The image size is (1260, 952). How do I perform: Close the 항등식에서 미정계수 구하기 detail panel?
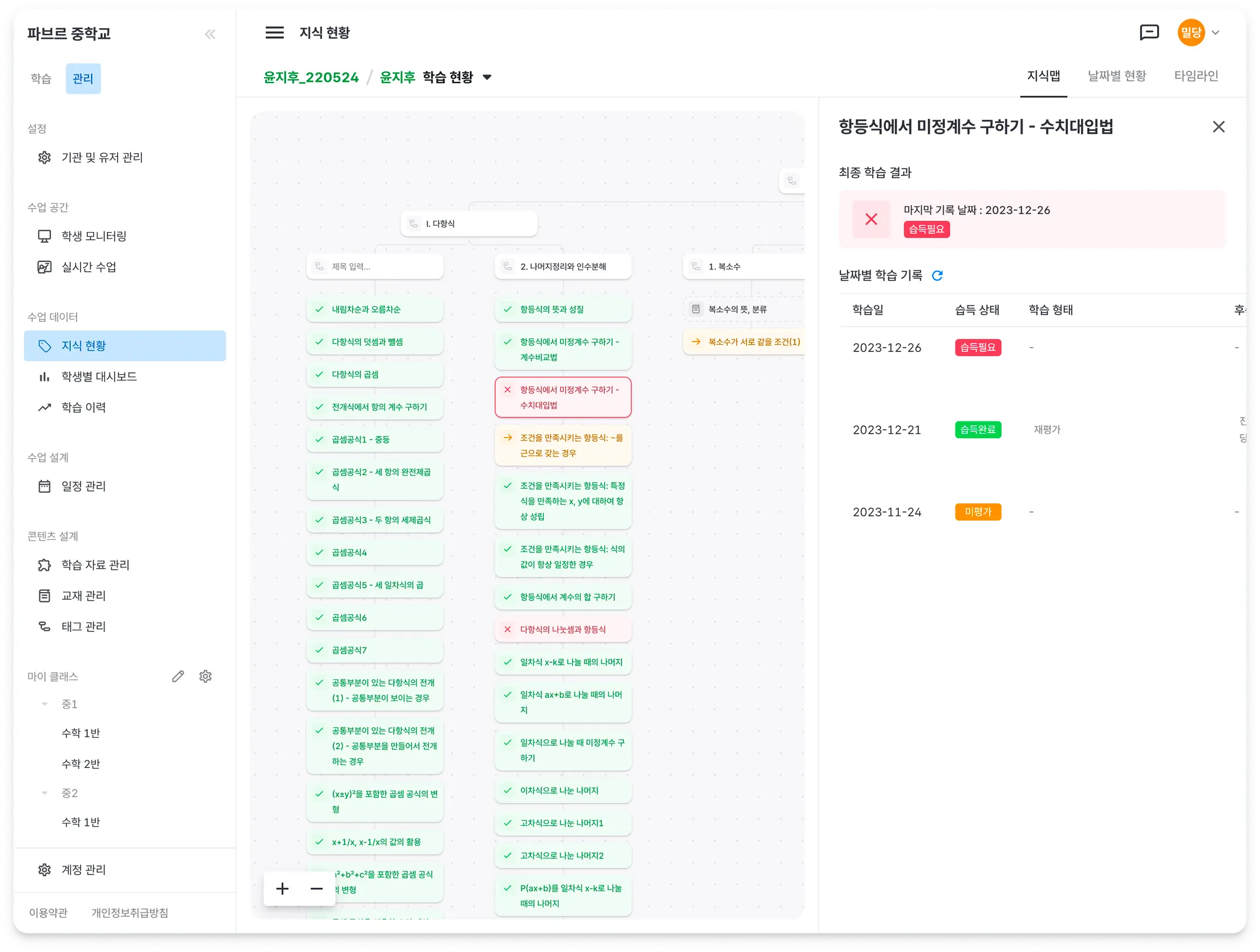pos(1218,127)
